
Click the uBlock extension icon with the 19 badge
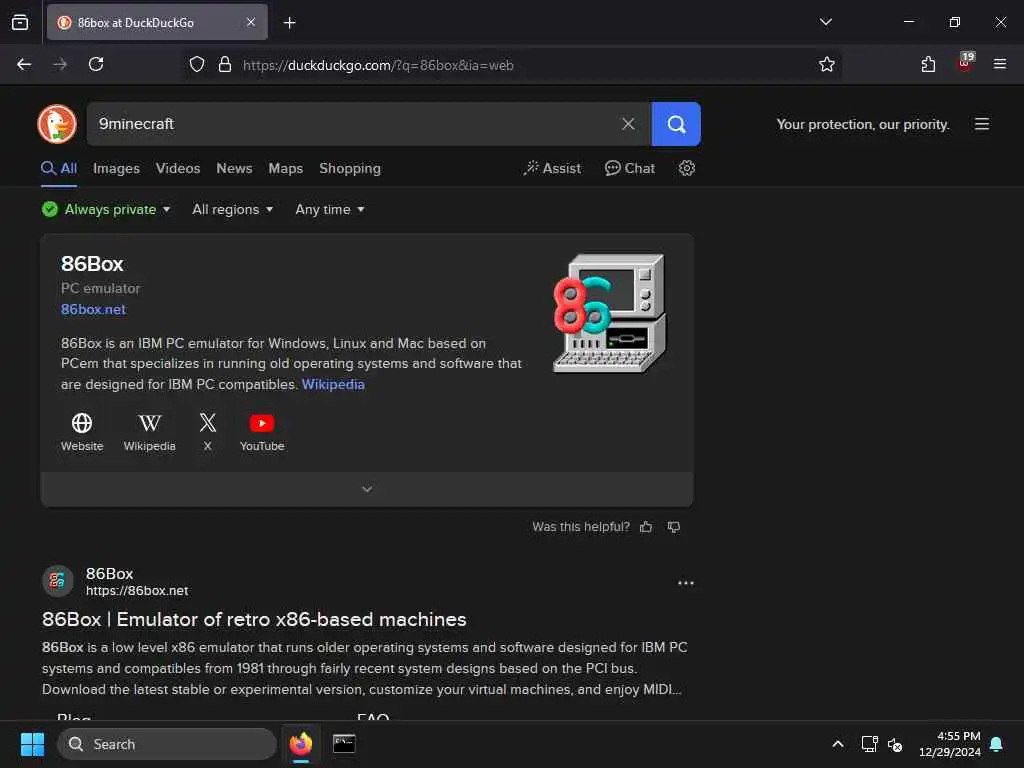[965, 63]
